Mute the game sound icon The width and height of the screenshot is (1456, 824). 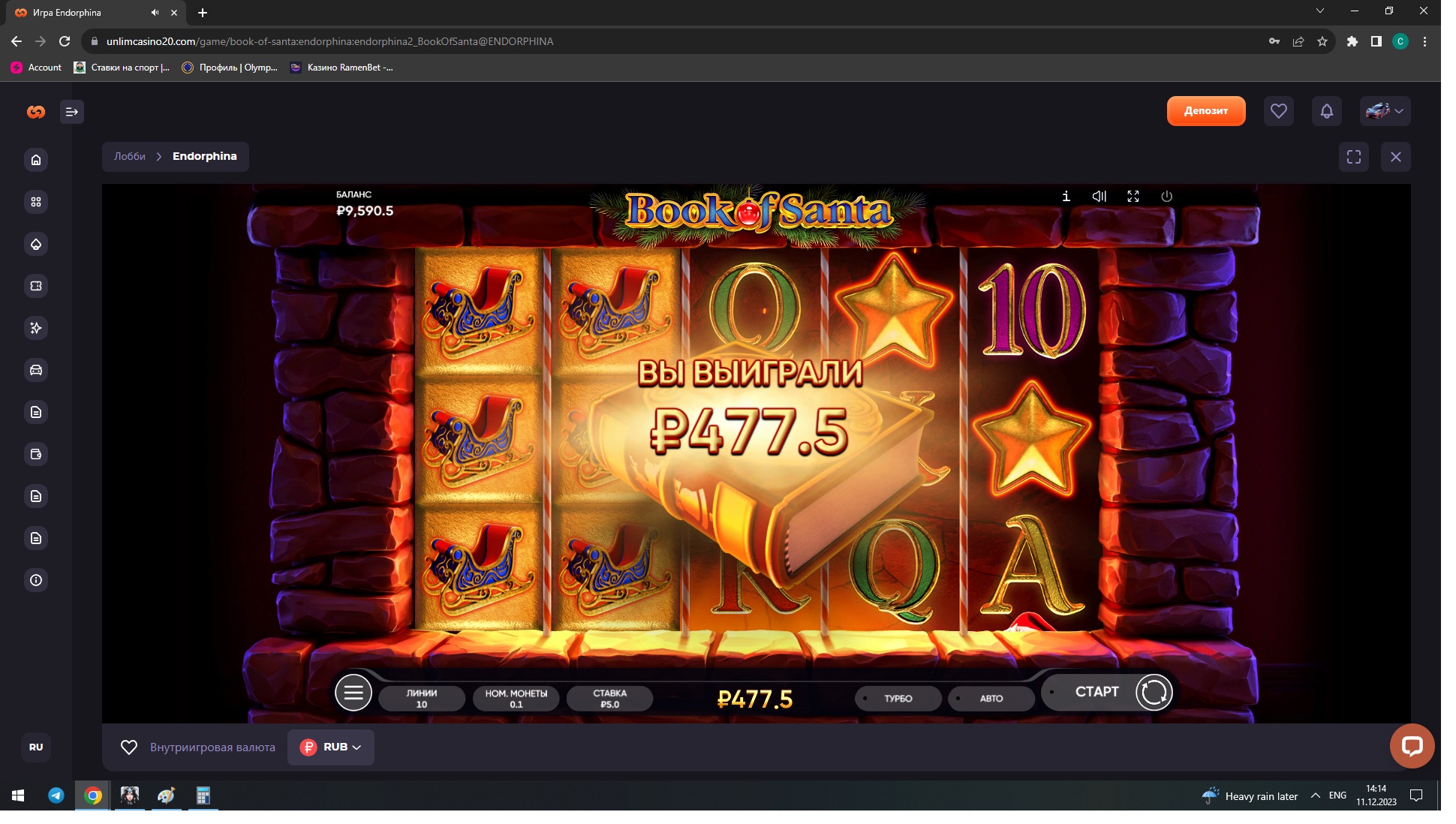coord(1100,196)
